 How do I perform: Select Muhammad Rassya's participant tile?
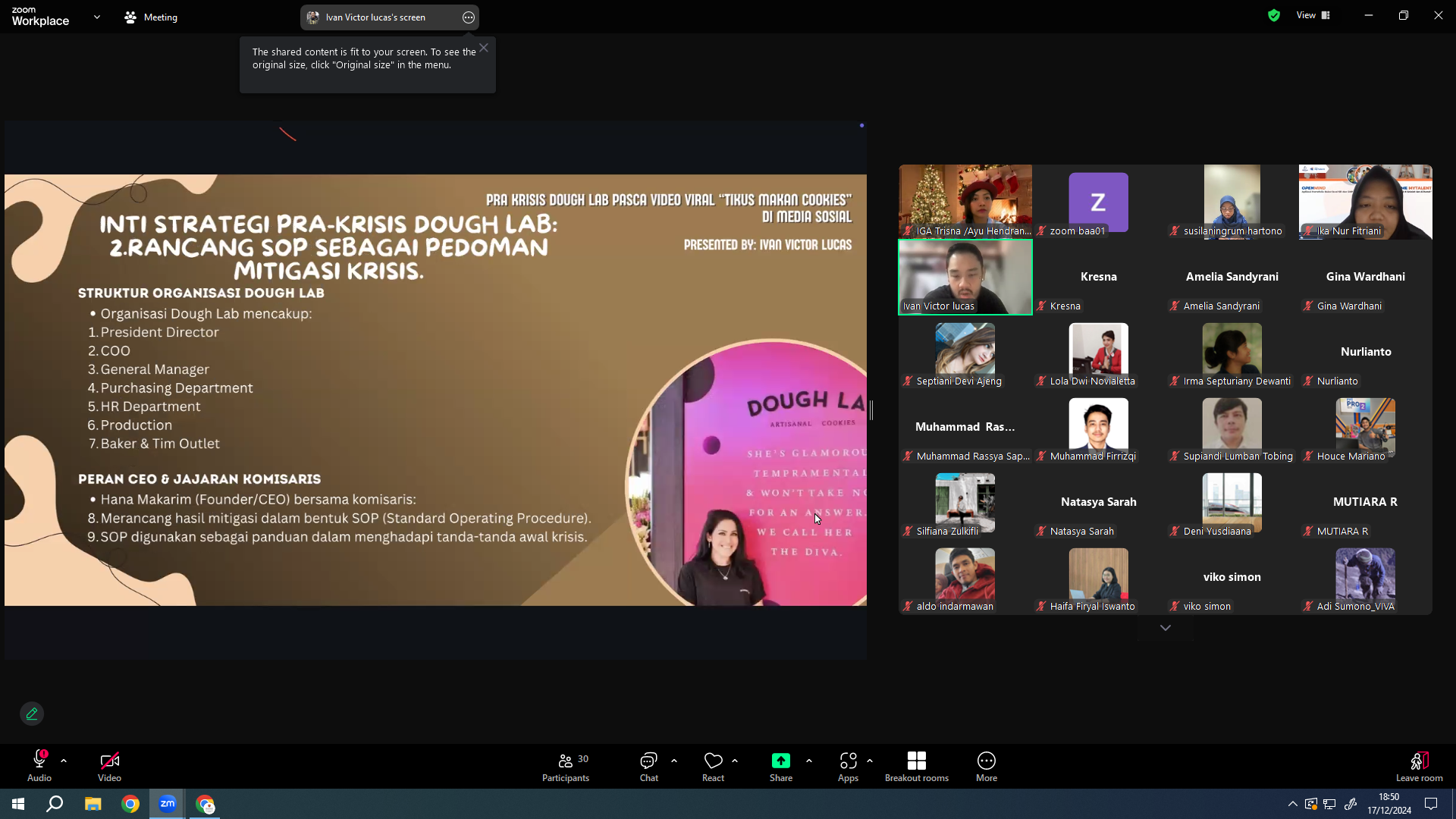click(x=965, y=427)
